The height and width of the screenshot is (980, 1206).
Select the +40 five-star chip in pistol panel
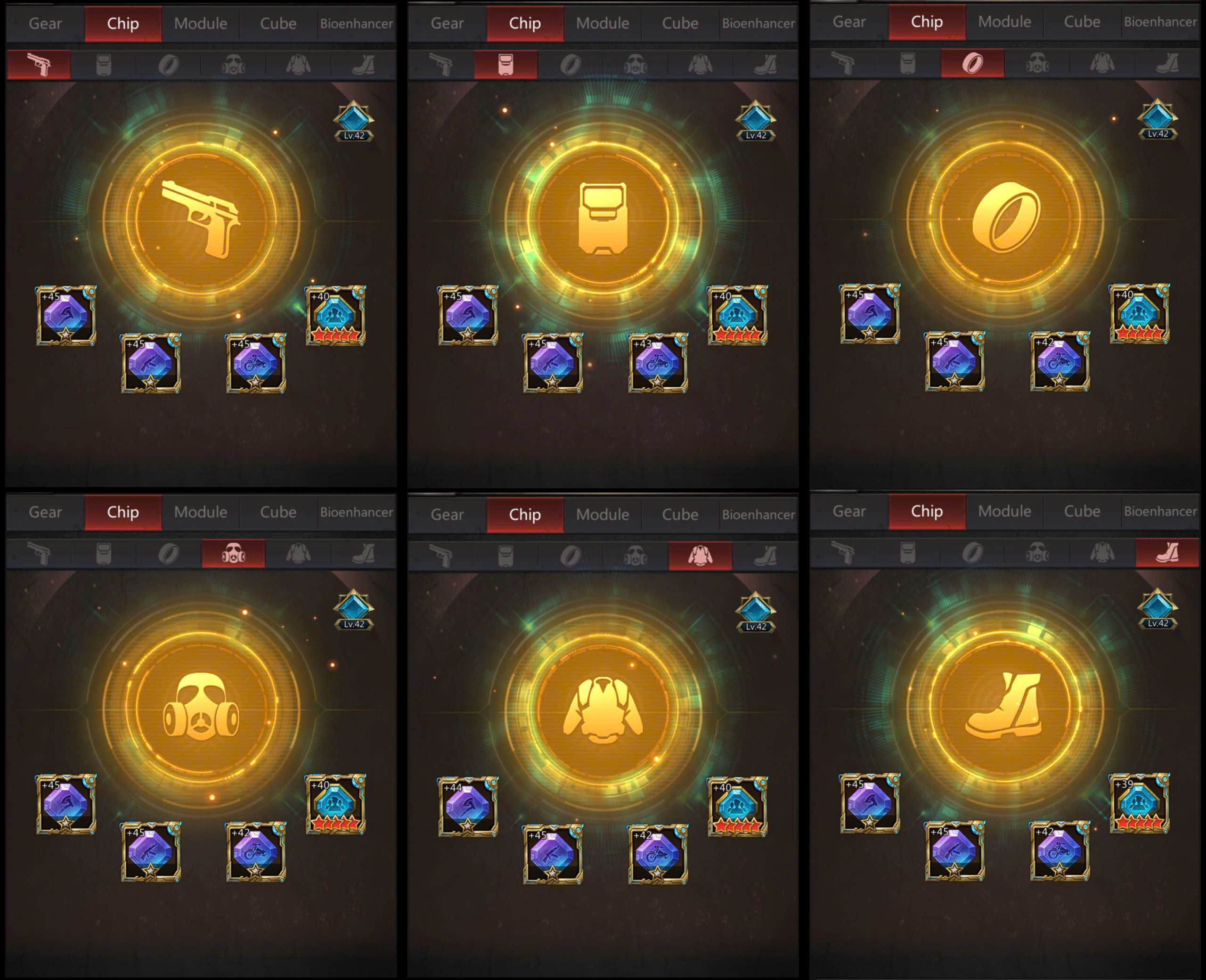tap(335, 315)
